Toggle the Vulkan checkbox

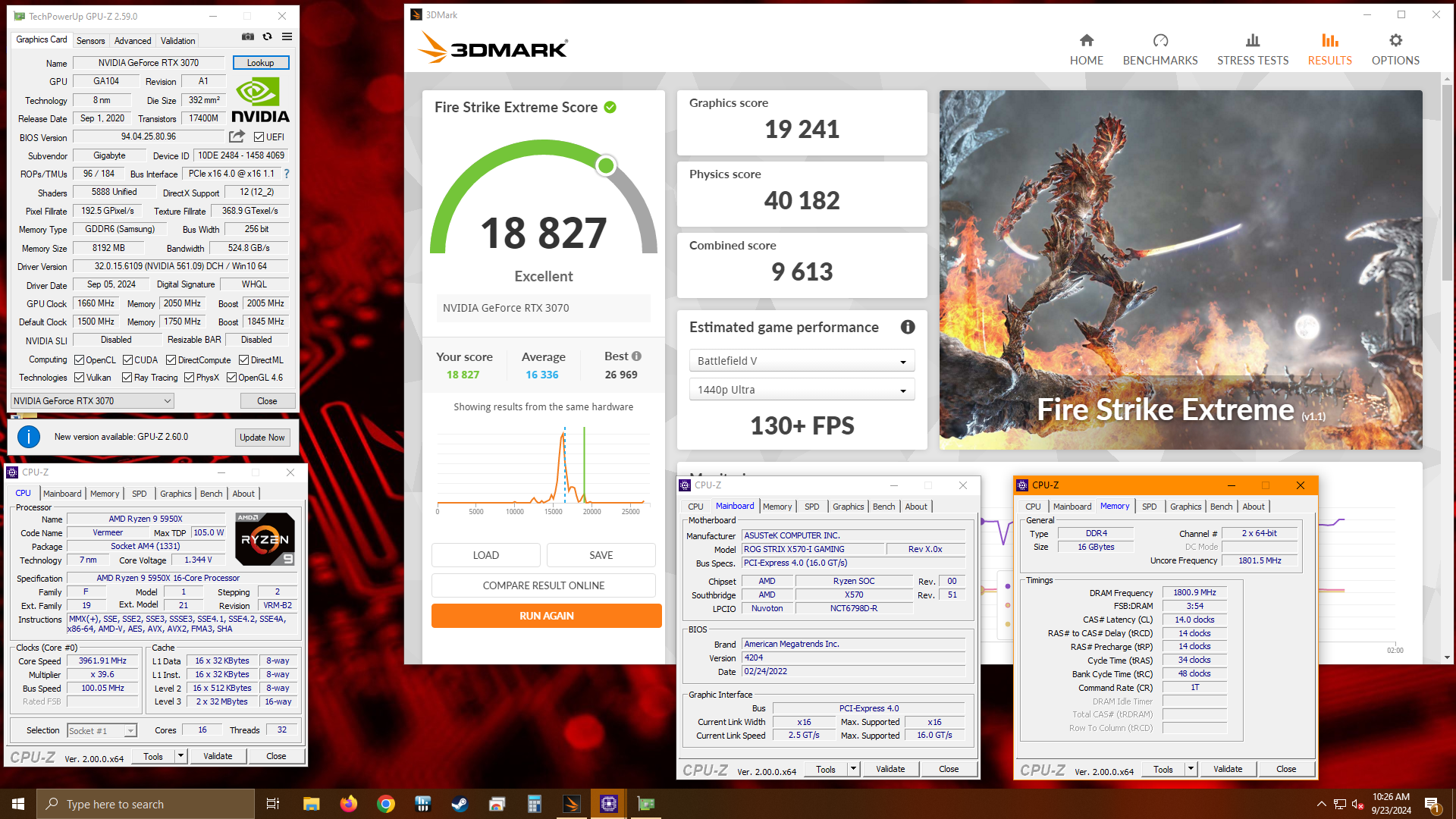(x=79, y=378)
